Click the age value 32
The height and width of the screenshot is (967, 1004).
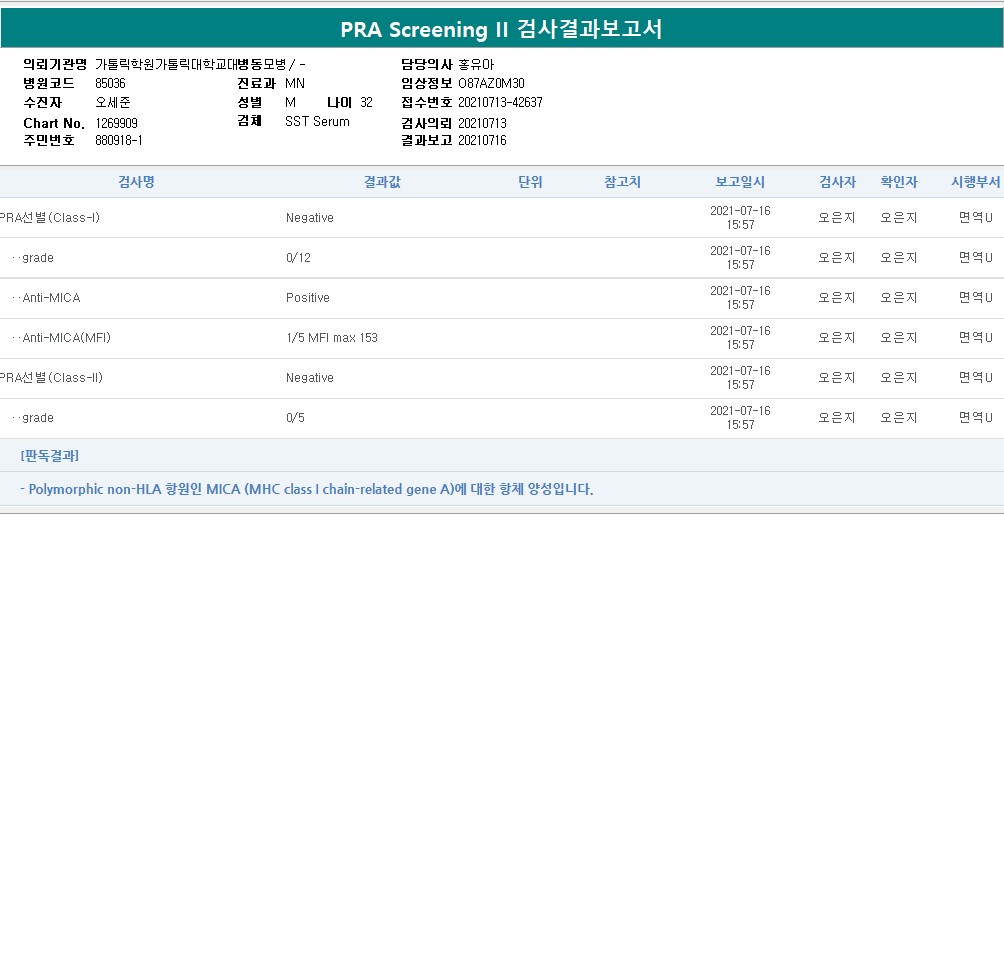[x=366, y=102]
